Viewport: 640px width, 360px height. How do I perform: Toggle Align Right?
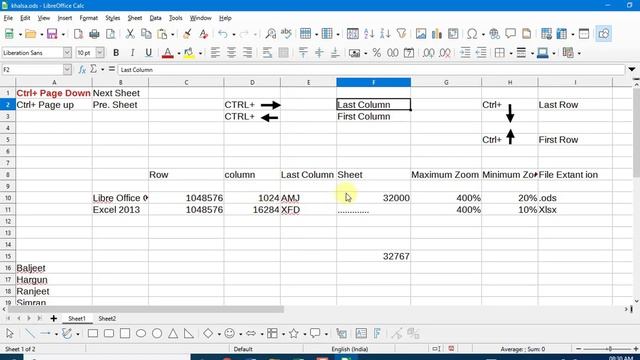(247, 53)
